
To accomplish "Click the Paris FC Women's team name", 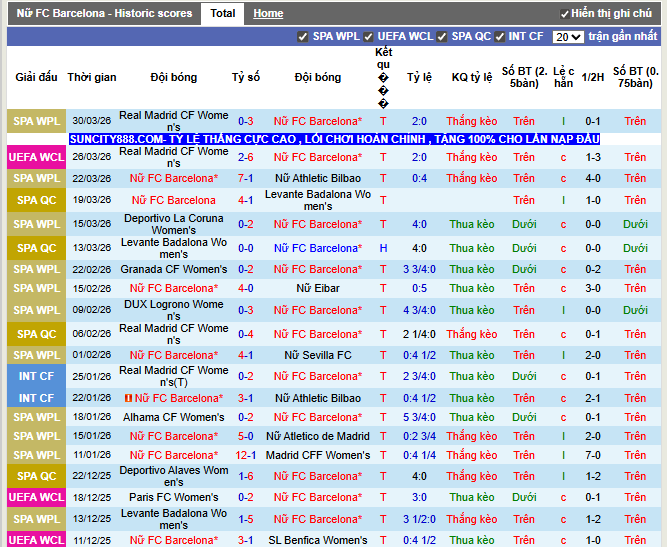I will click(x=174, y=497).
